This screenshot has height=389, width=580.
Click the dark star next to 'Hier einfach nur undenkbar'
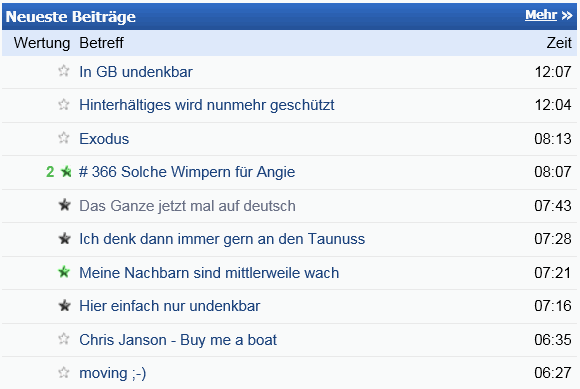[x=64, y=305]
